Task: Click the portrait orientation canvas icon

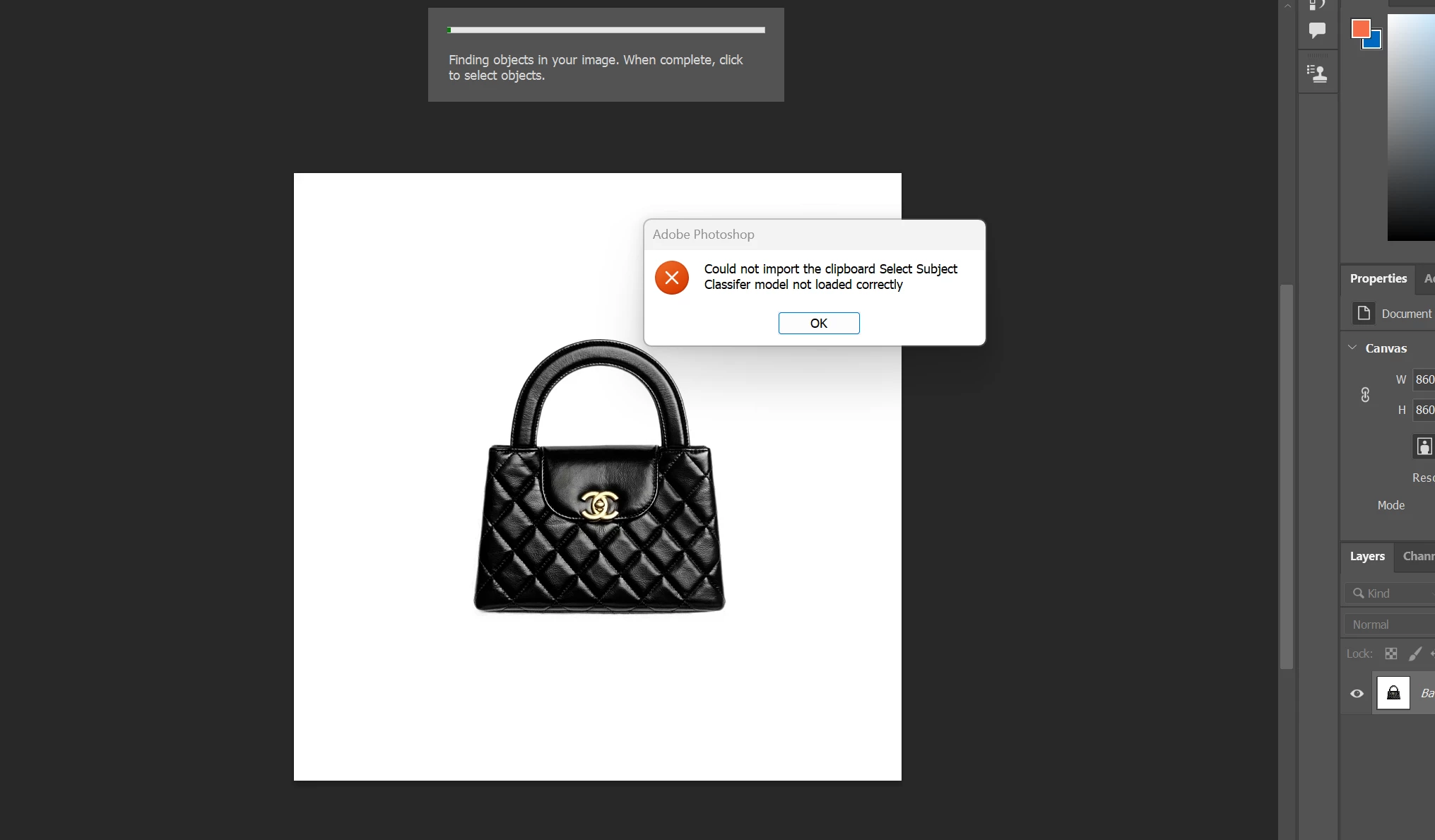Action: pyautogui.click(x=1424, y=446)
